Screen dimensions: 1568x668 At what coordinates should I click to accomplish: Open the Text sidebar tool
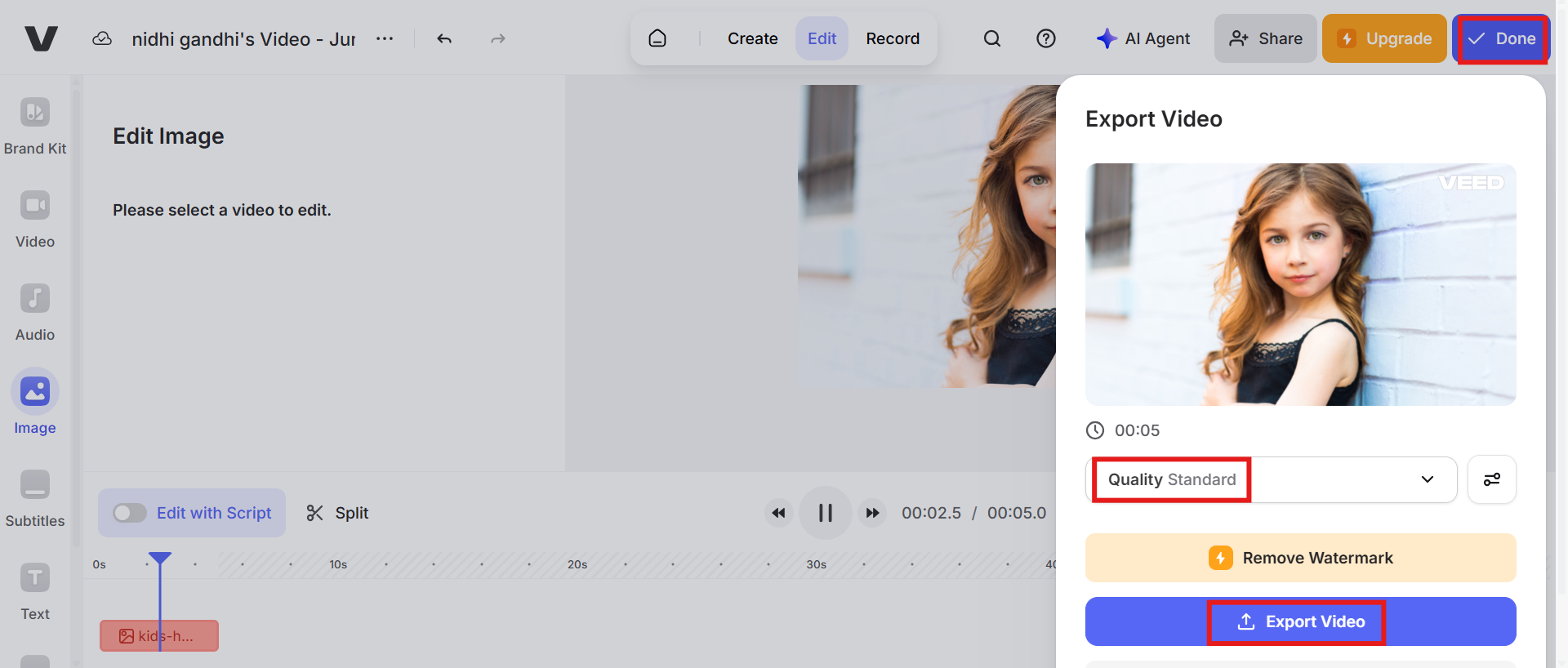click(x=35, y=577)
